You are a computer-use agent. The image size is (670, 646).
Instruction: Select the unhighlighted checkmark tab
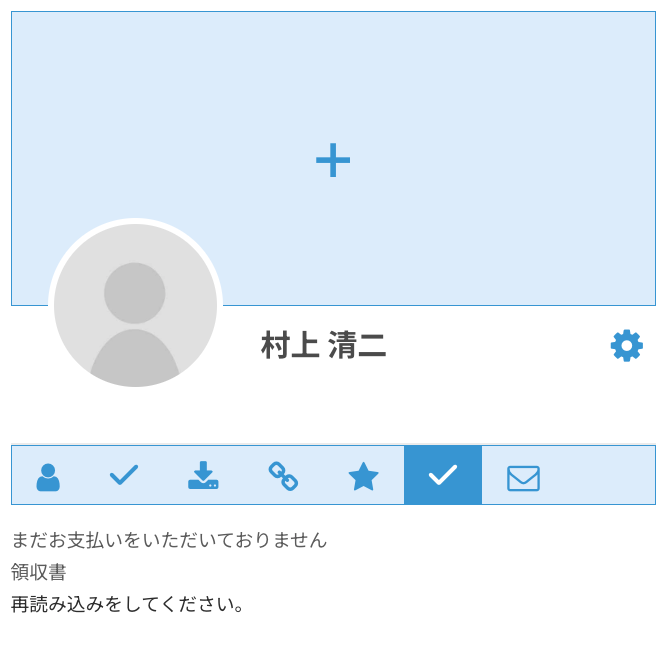124,475
